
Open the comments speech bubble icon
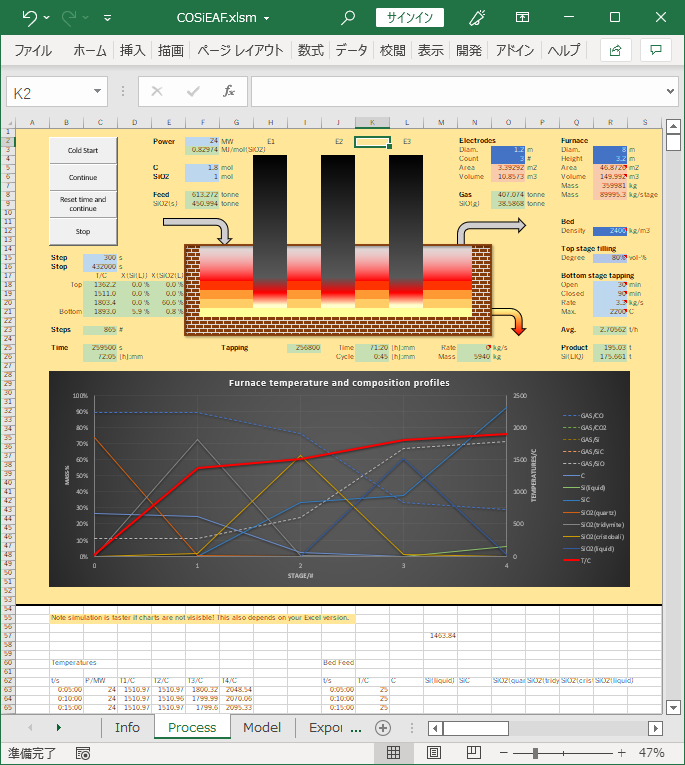656,50
